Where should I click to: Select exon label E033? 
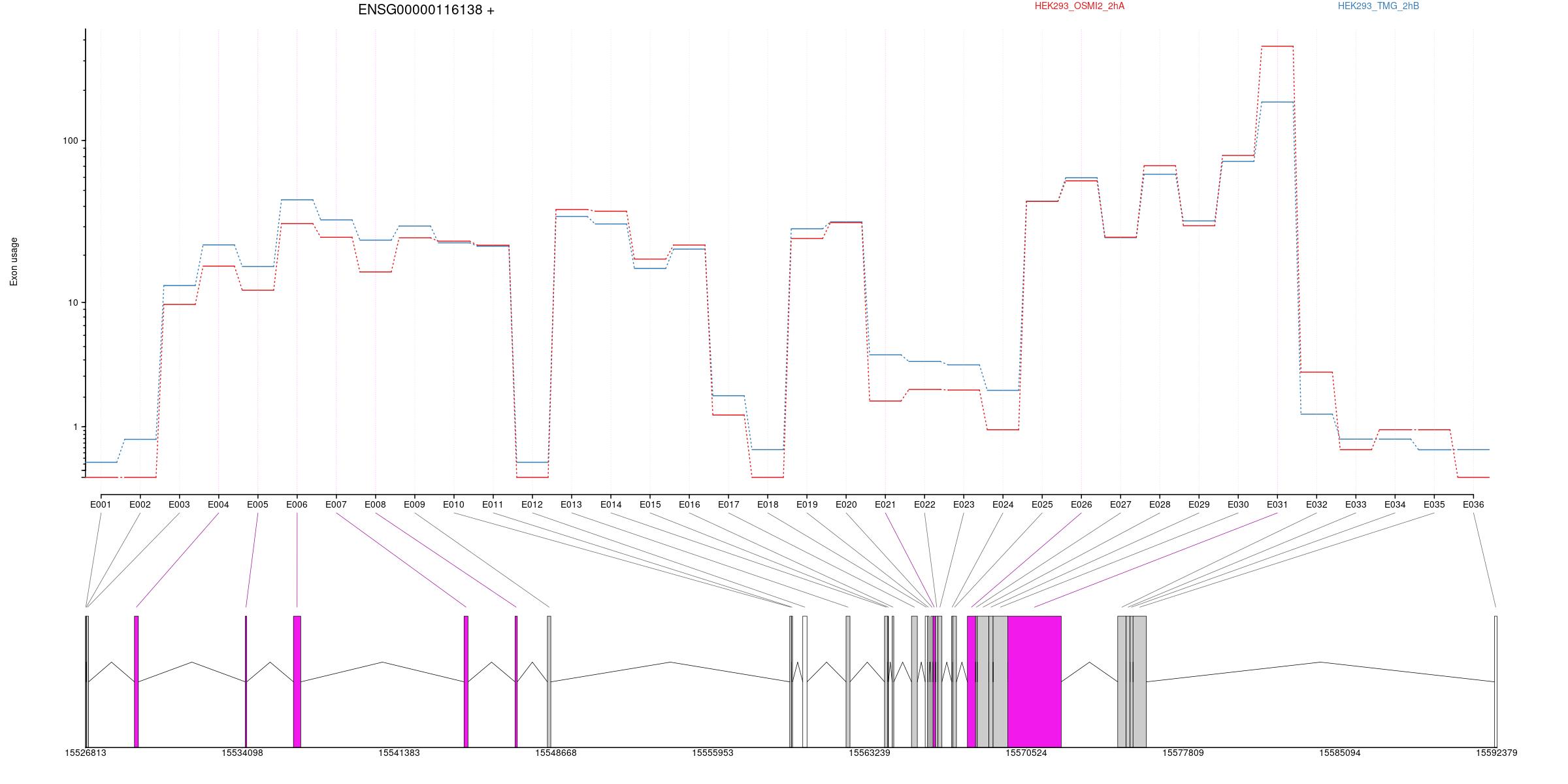click(1356, 504)
